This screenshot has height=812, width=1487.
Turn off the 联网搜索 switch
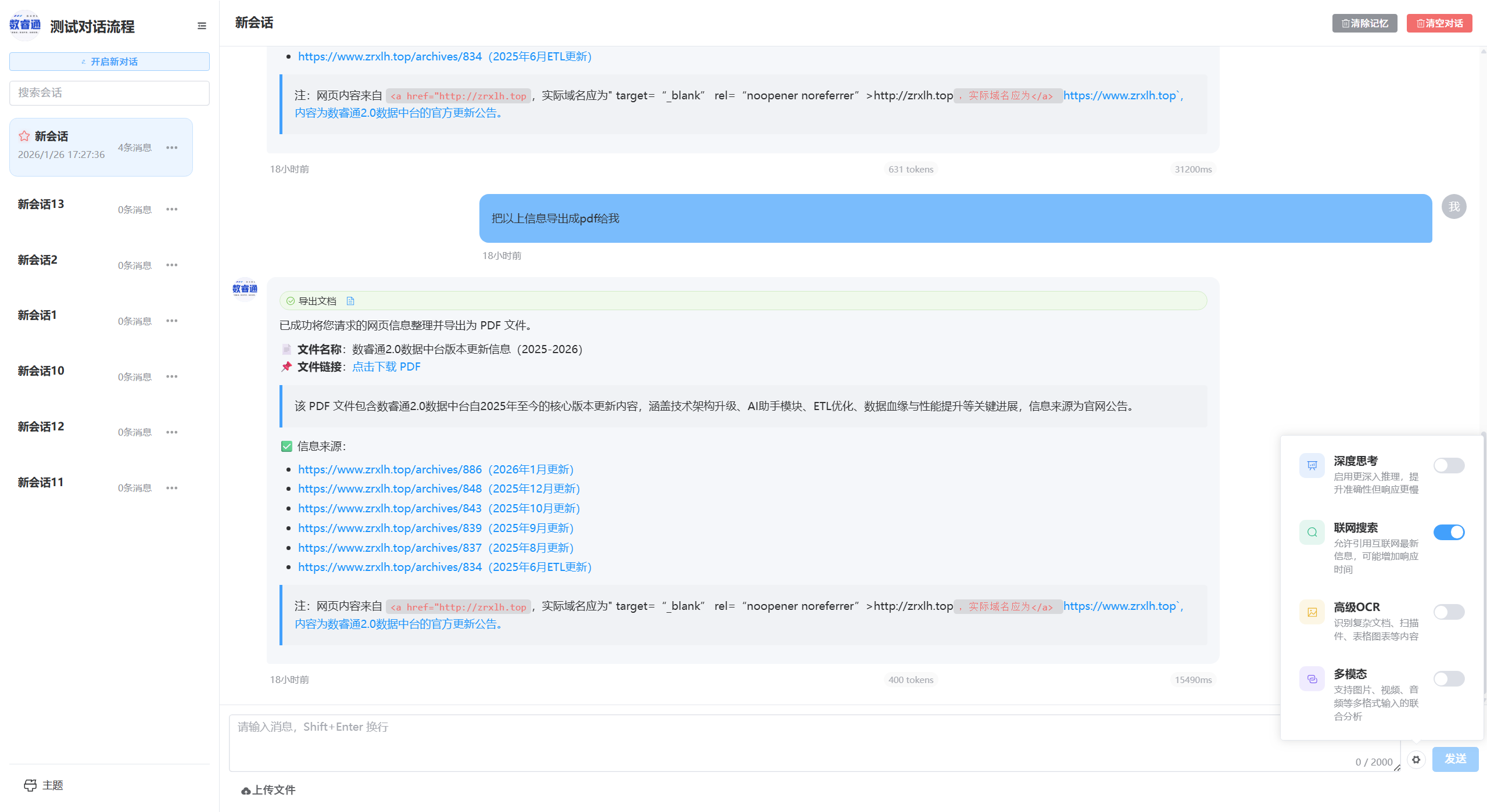[x=1448, y=532]
